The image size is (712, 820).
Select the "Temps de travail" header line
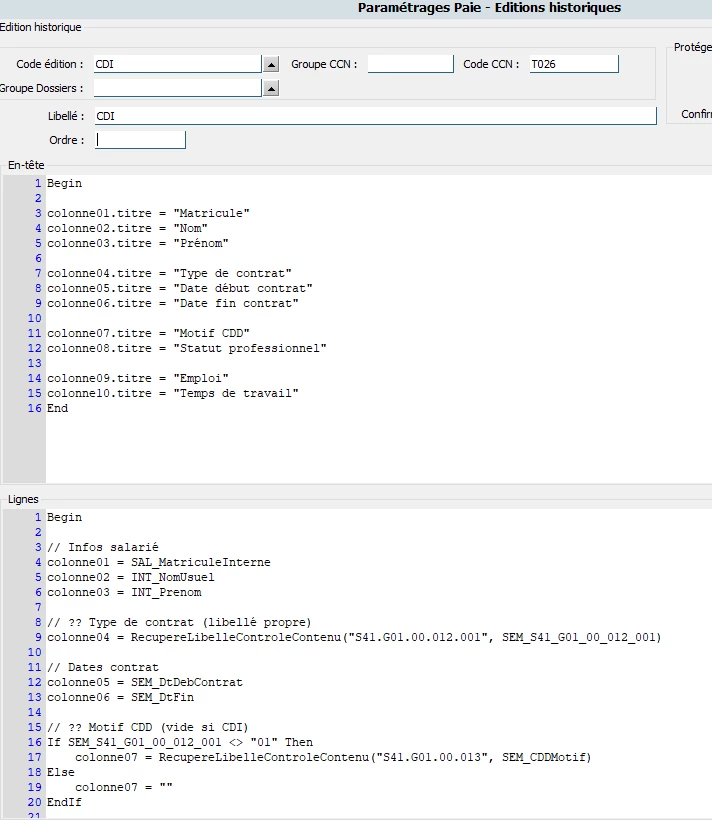coord(172,393)
